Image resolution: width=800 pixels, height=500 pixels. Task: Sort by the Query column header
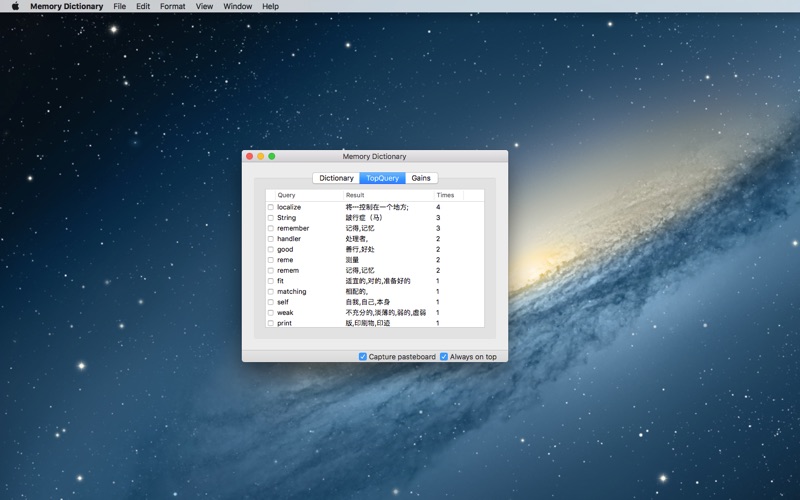pos(309,195)
